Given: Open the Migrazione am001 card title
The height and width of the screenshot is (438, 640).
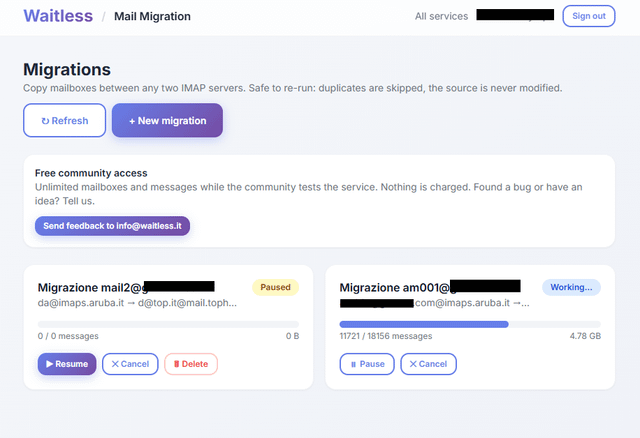Looking at the screenshot, I should [x=430, y=287].
